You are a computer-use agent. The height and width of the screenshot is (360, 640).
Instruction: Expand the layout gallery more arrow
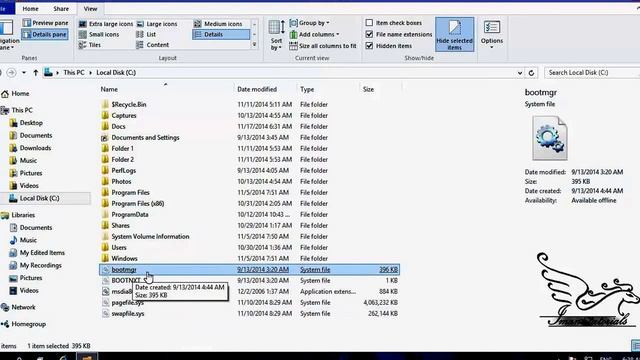pyautogui.click(x=254, y=44)
